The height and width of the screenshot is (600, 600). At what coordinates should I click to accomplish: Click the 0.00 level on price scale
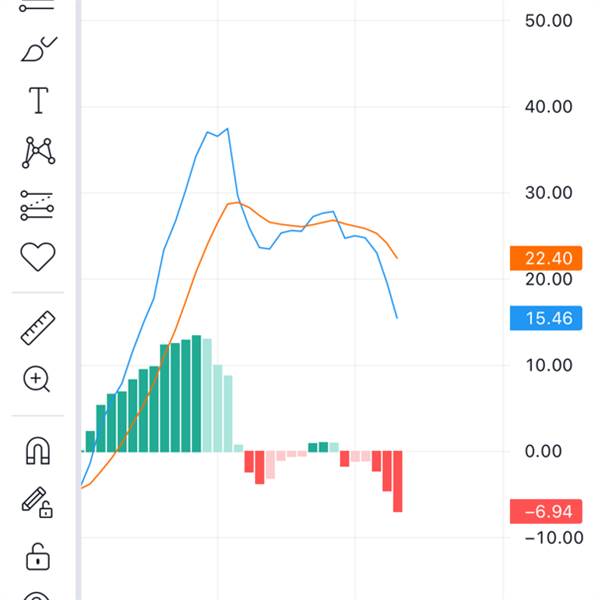(543, 451)
